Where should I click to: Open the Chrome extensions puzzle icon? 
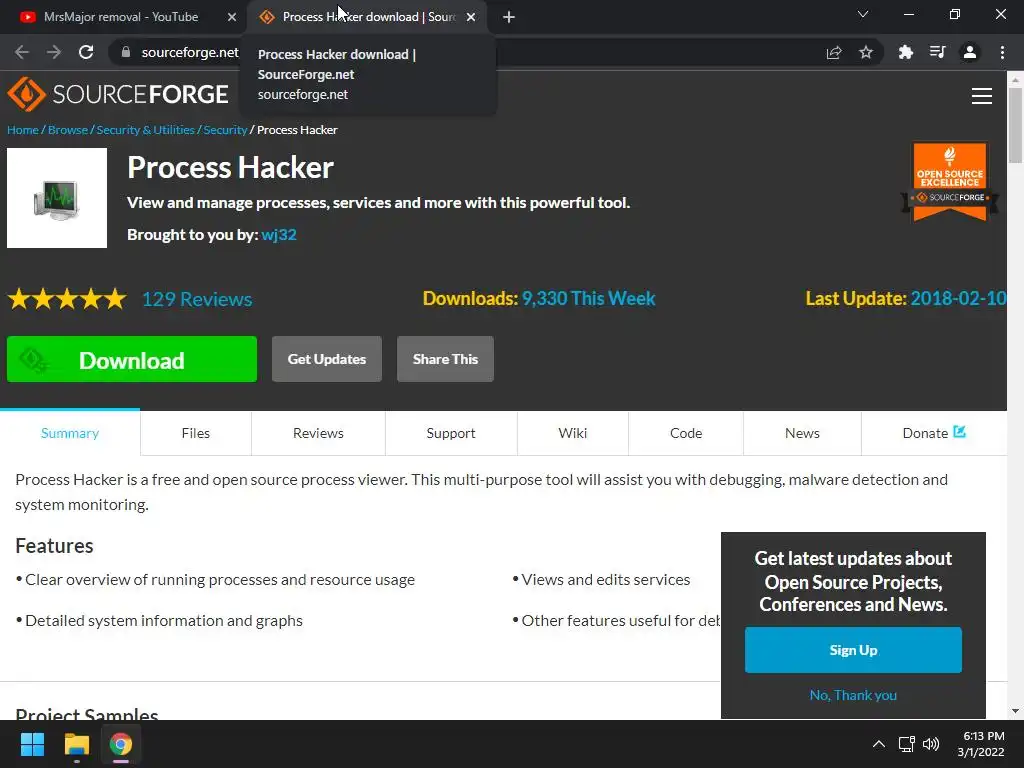(x=905, y=52)
